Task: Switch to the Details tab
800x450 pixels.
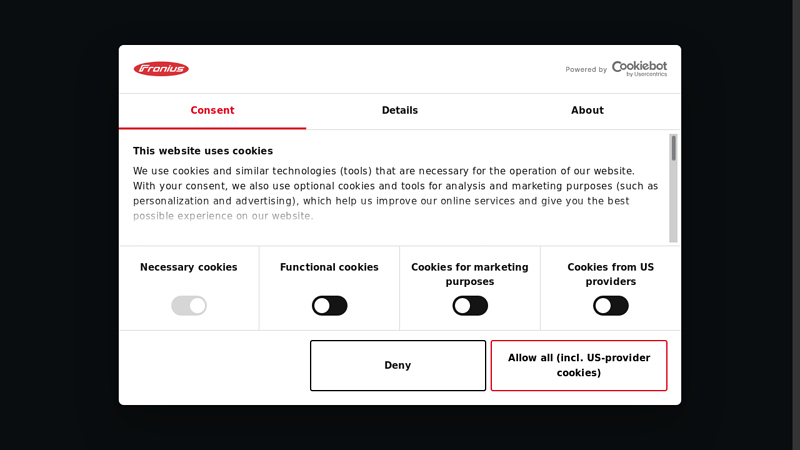Action: [x=400, y=111]
